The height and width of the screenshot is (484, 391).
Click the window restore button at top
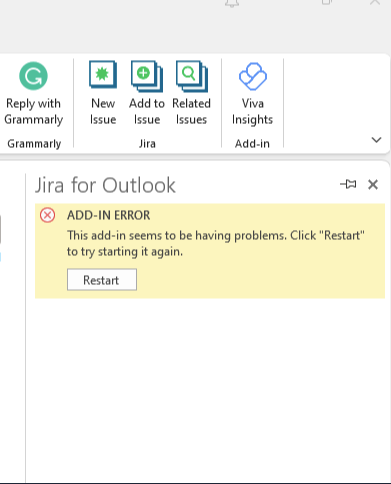[327, 2]
